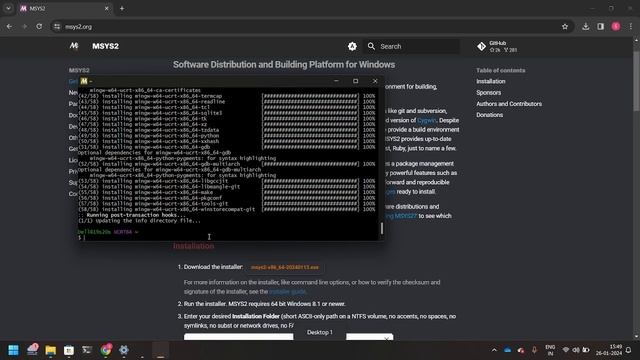The image size is (640, 360).
Task: Open the weather widget on taskbar
Action: point(32,350)
